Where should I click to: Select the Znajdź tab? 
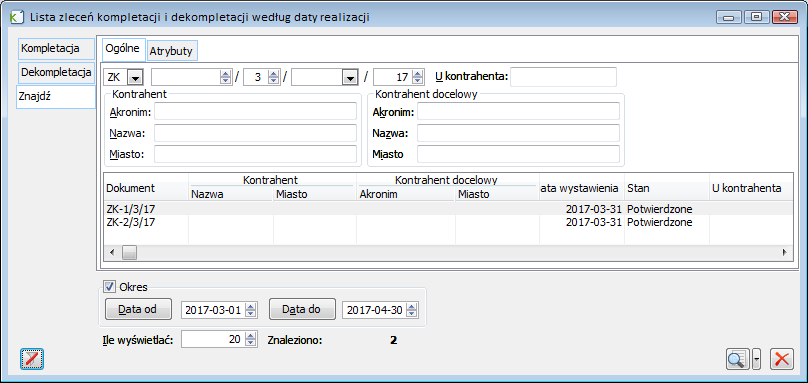point(56,96)
